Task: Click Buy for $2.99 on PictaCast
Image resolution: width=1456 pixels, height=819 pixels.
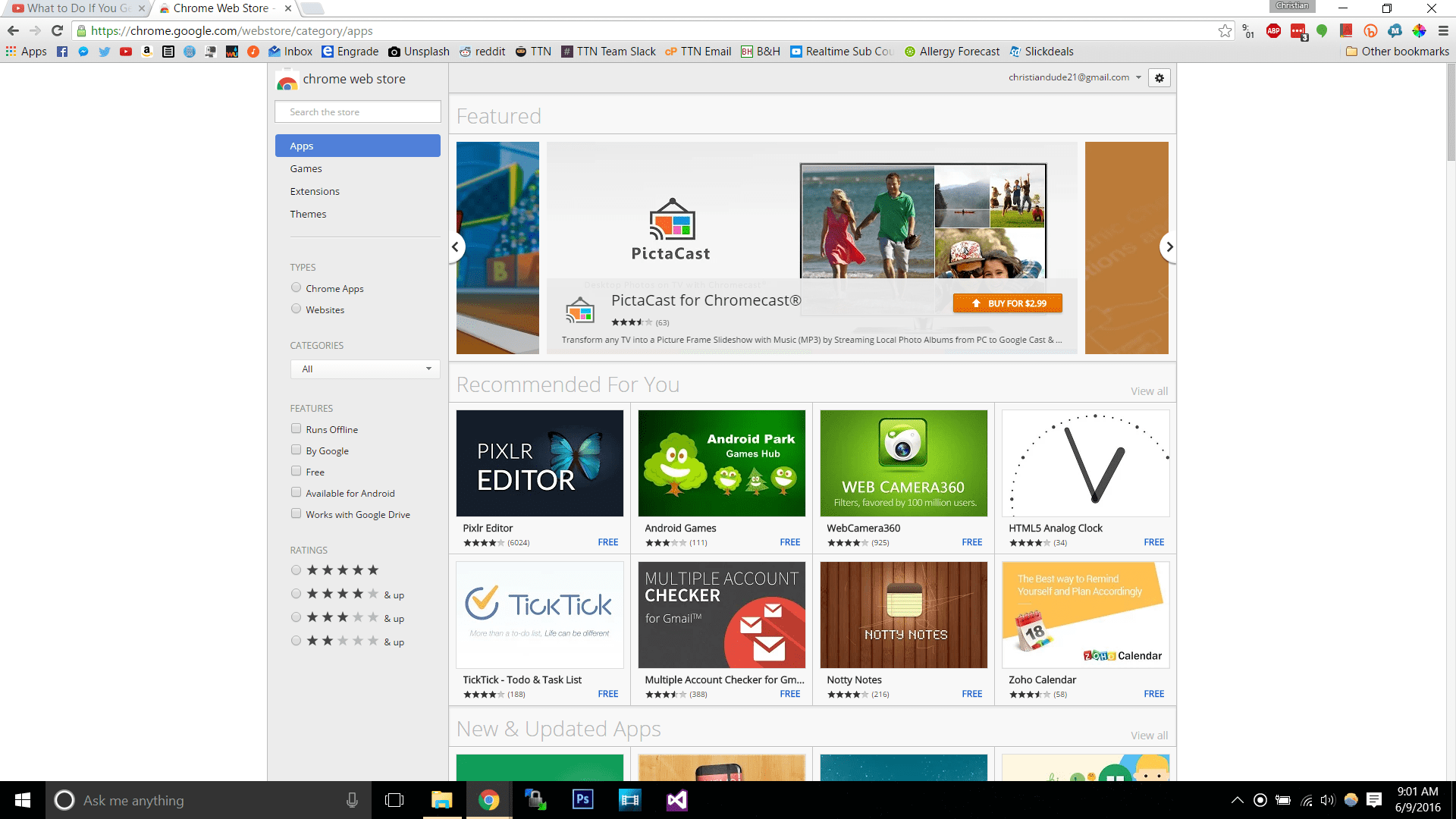Action: pyautogui.click(x=1007, y=303)
